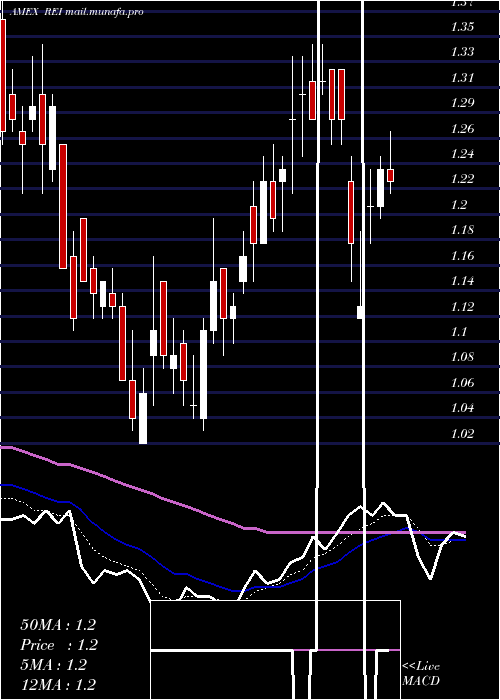
Task: Select the lowest white candle near 1.02
Action: coord(143,418)
